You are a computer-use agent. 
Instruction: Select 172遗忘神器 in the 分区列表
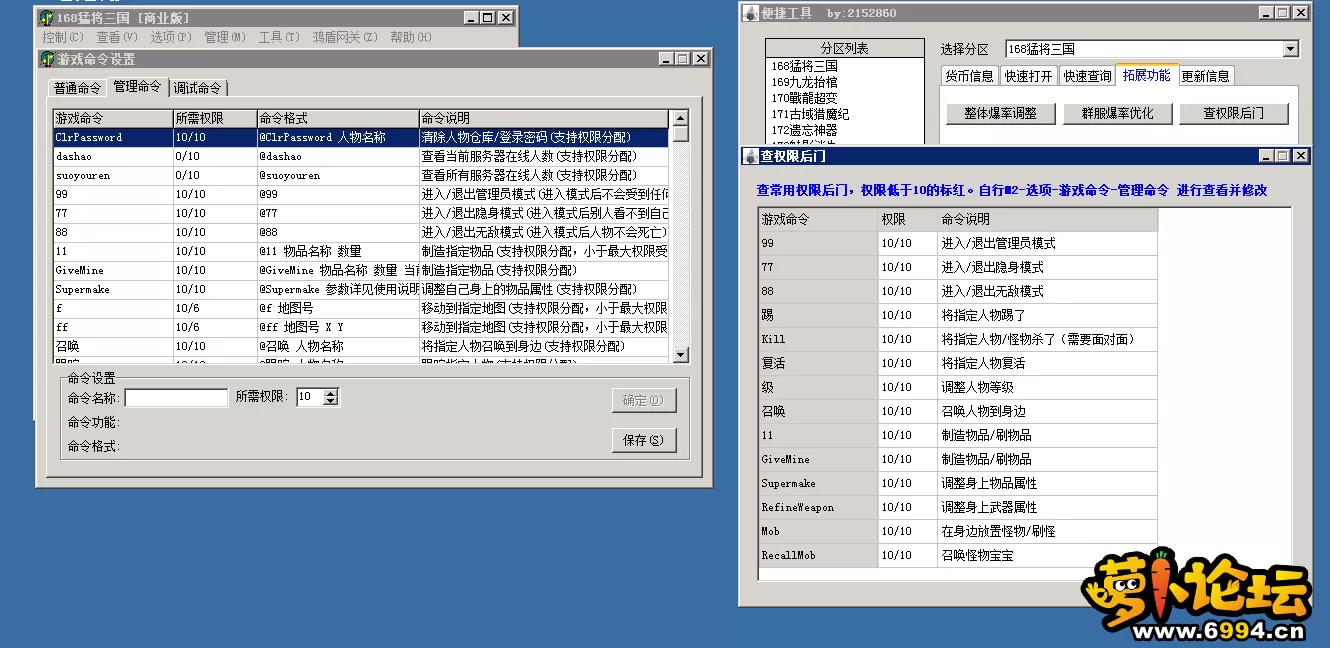coord(845,130)
